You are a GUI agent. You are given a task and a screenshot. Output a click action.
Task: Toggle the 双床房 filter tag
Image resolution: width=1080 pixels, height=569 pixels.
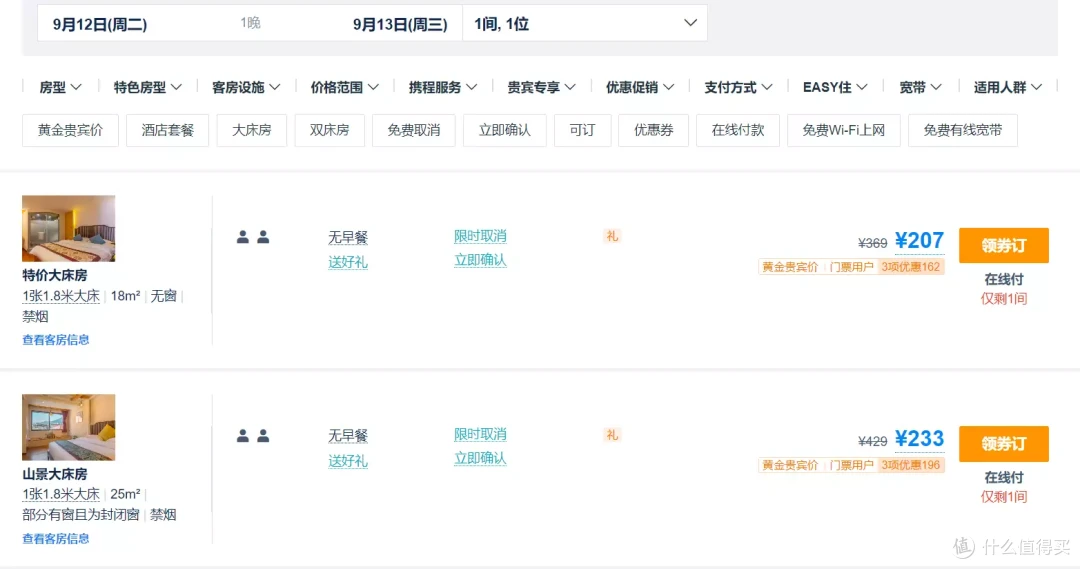(x=329, y=130)
